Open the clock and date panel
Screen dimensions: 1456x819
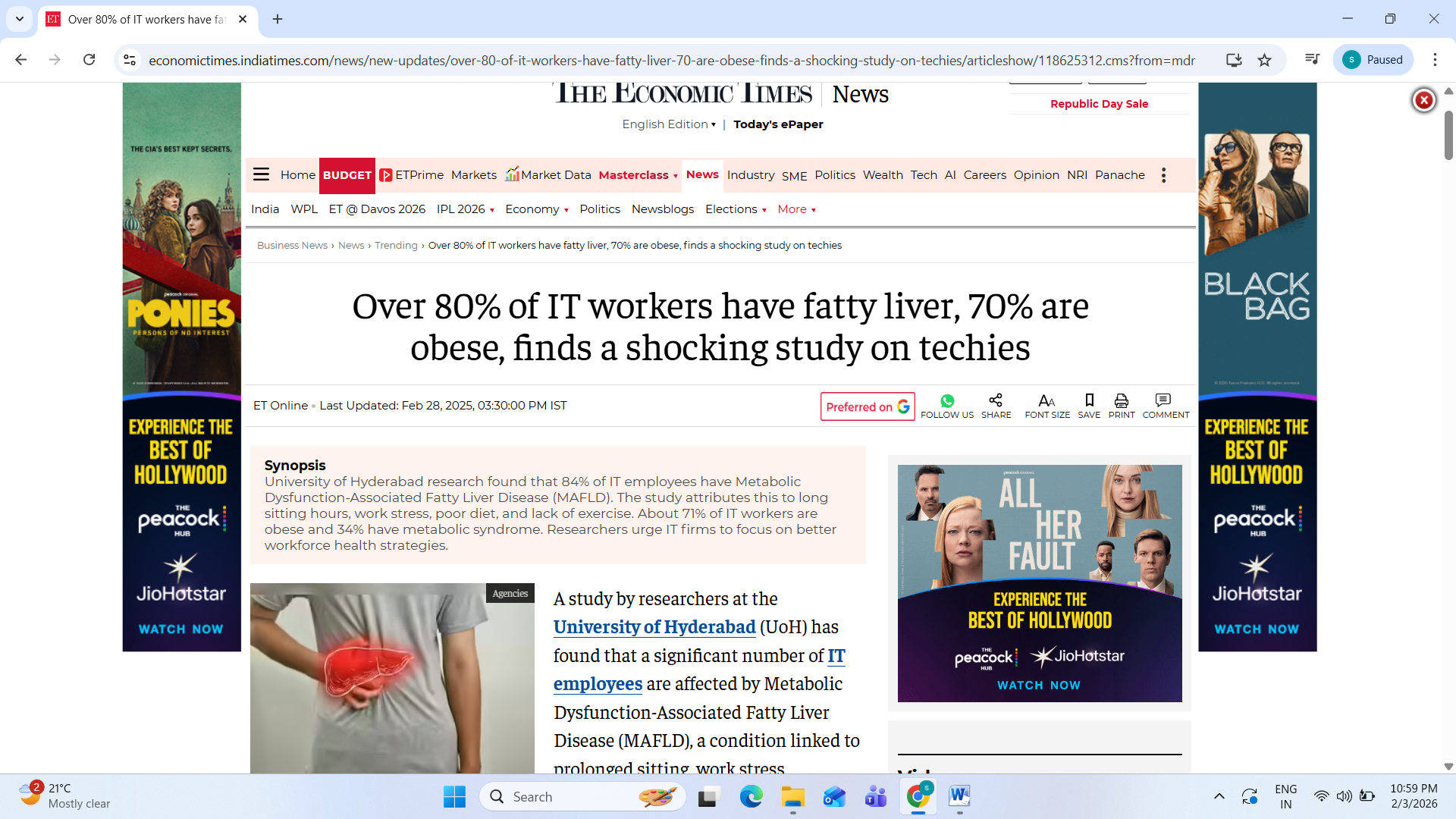(x=1414, y=796)
